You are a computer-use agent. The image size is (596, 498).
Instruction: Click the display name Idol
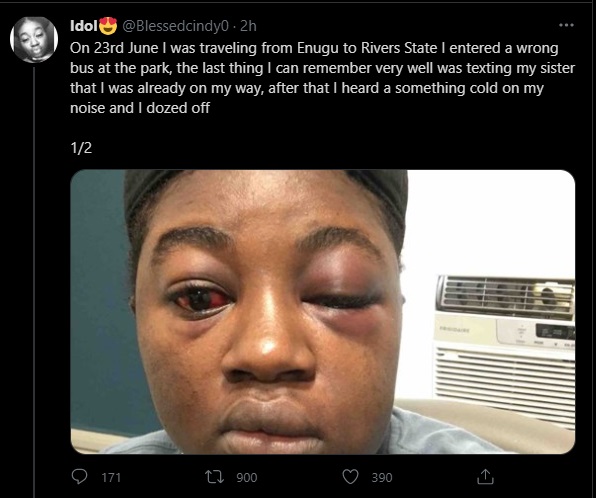(x=84, y=25)
